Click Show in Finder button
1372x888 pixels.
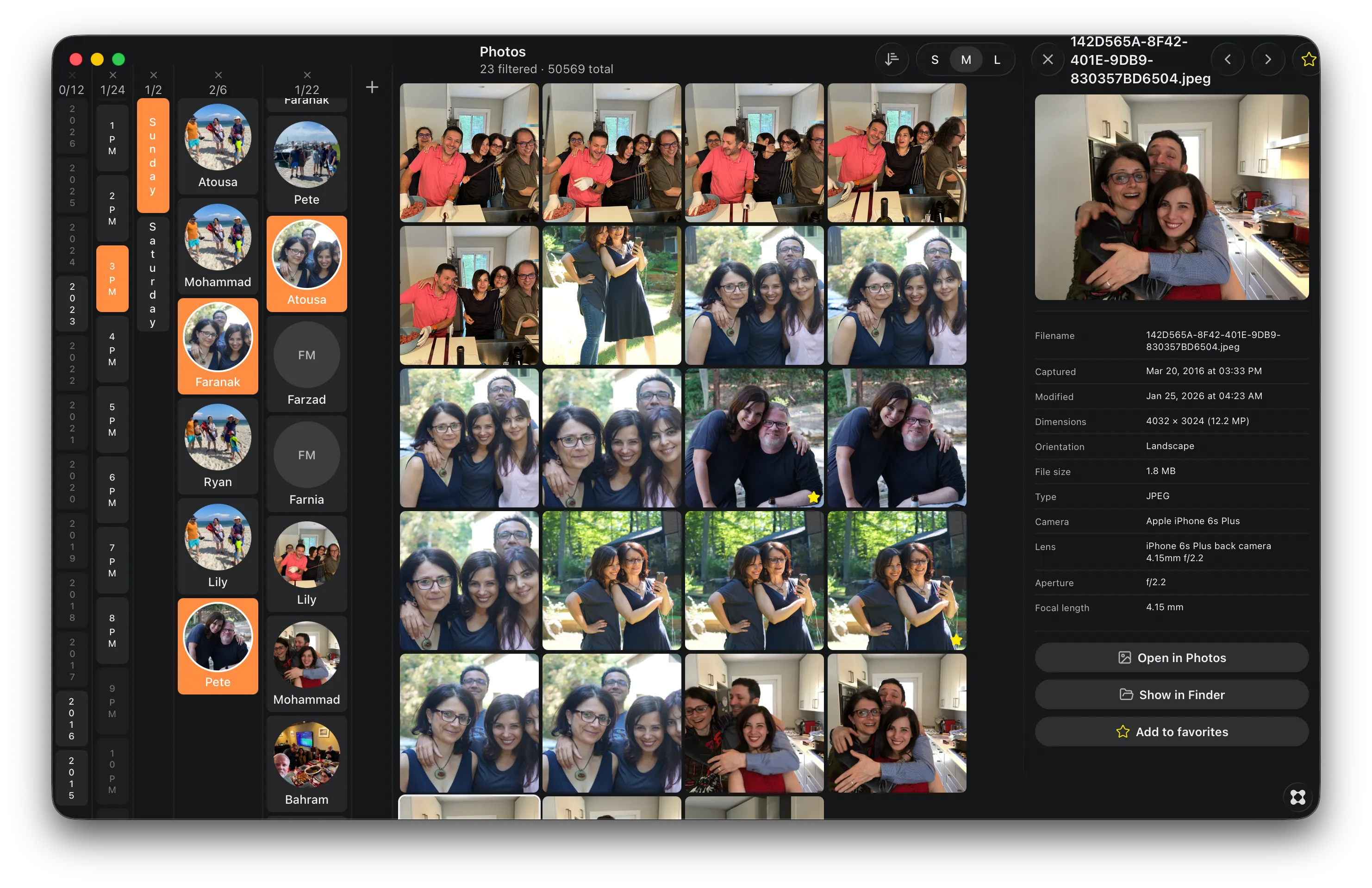point(1172,695)
